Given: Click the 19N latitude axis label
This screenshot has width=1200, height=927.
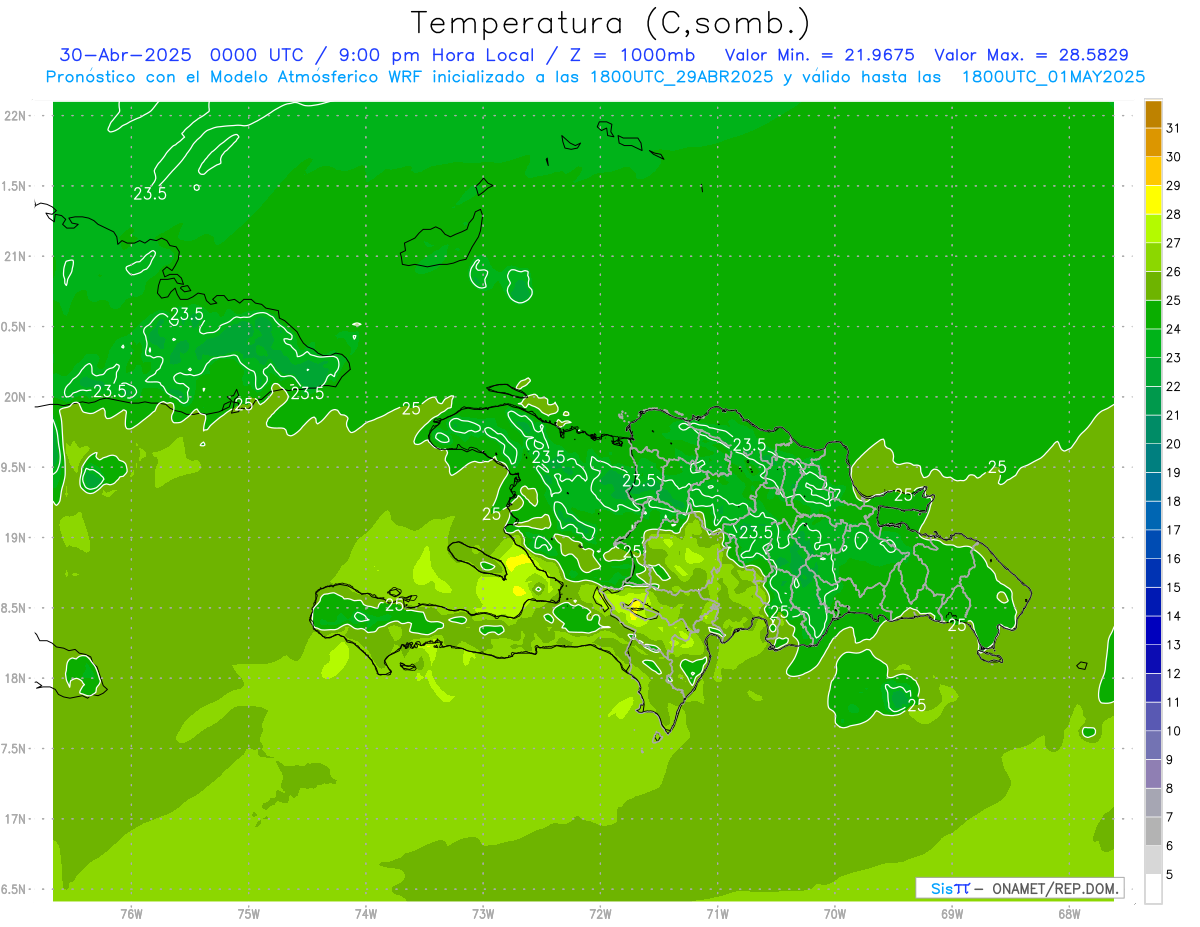Looking at the screenshot, I should (x=17, y=538).
